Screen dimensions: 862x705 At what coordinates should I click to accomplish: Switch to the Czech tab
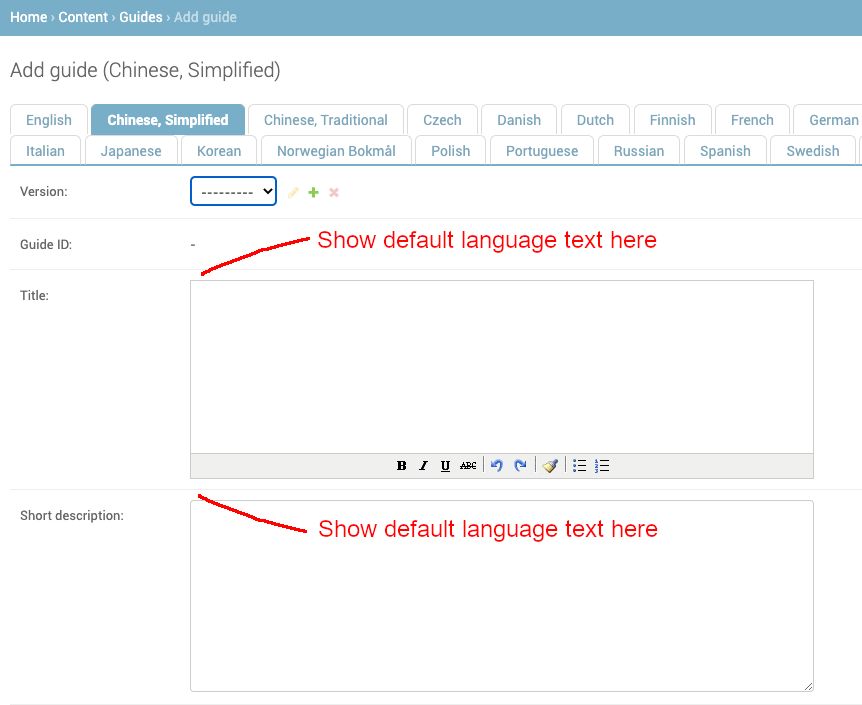pyautogui.click(x=442, y=120)
